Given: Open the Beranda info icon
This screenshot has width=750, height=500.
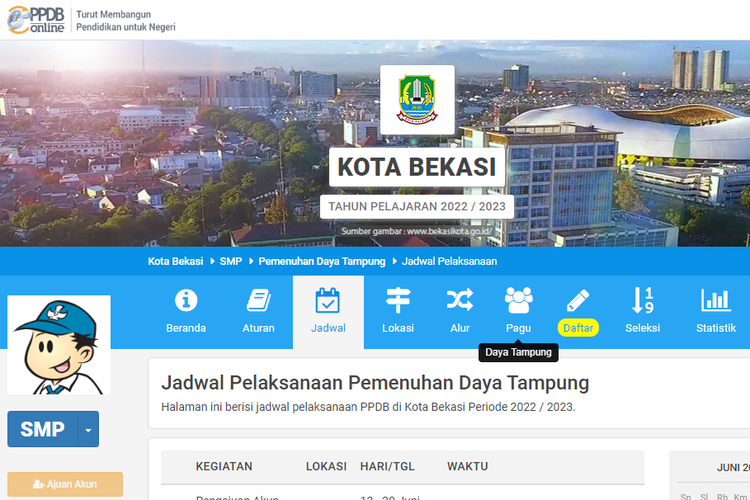Looking at the screenshot, I should (186, 300).
